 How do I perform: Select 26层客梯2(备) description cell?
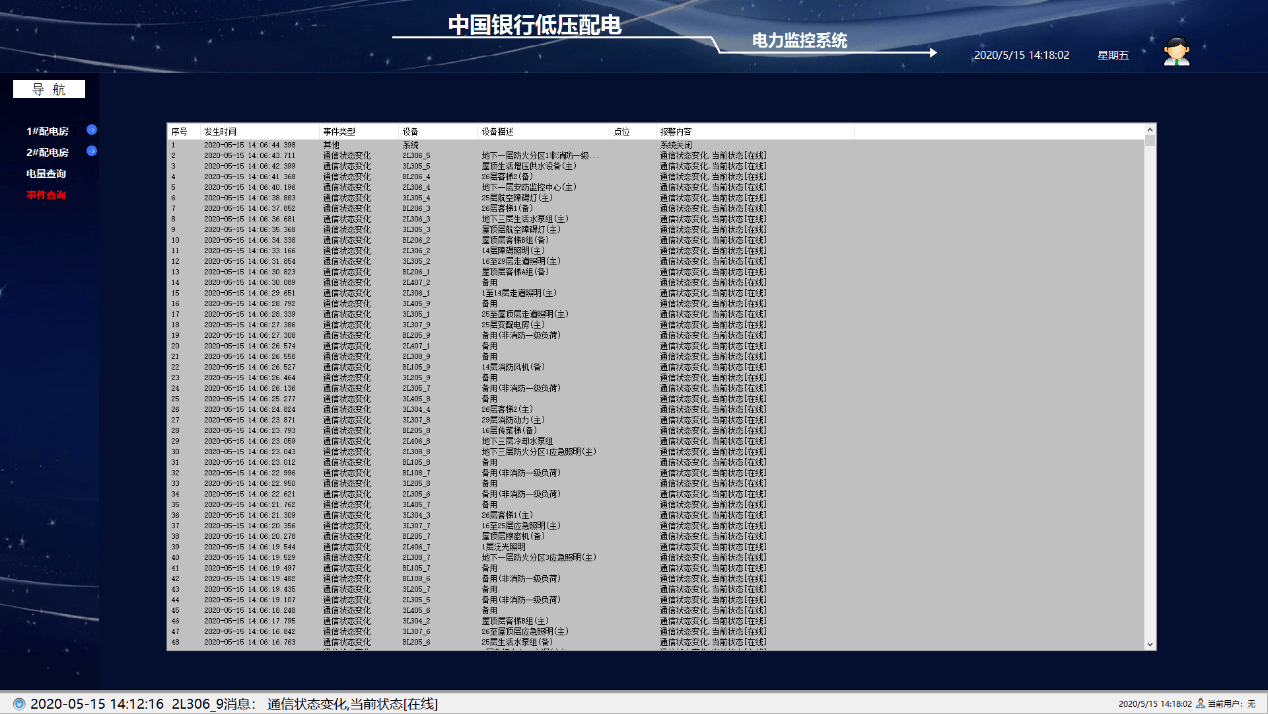(508, 177)
